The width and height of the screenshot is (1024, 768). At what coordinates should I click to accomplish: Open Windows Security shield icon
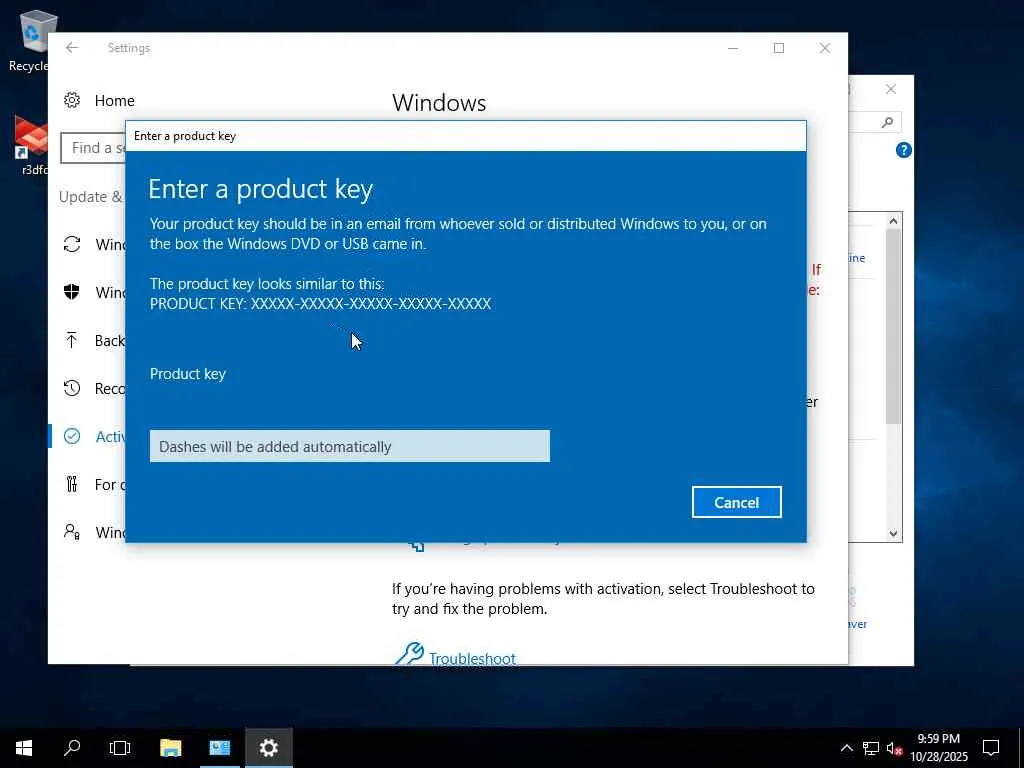click(x=72, y=292)
